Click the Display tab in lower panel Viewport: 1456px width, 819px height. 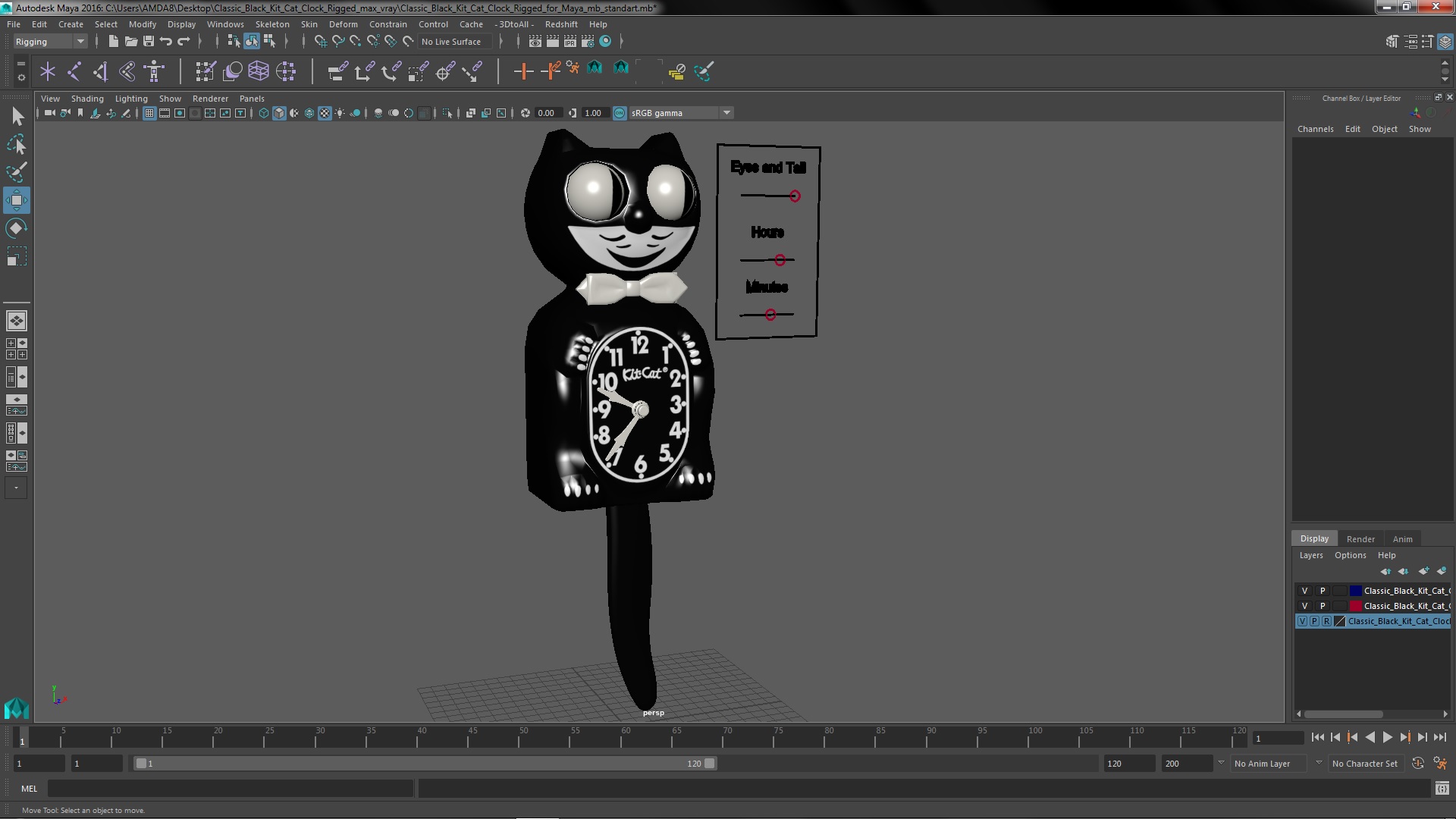tap(1314, 538)
